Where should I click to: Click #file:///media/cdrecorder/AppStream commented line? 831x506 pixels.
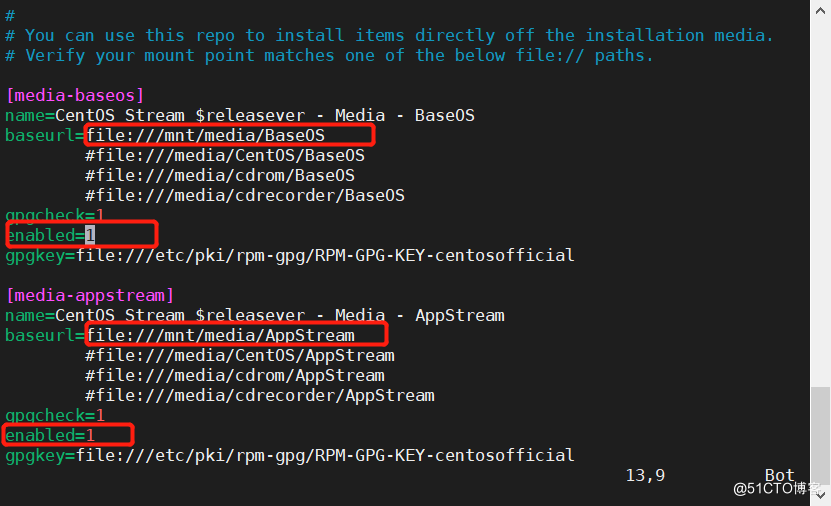click(260, 396)
